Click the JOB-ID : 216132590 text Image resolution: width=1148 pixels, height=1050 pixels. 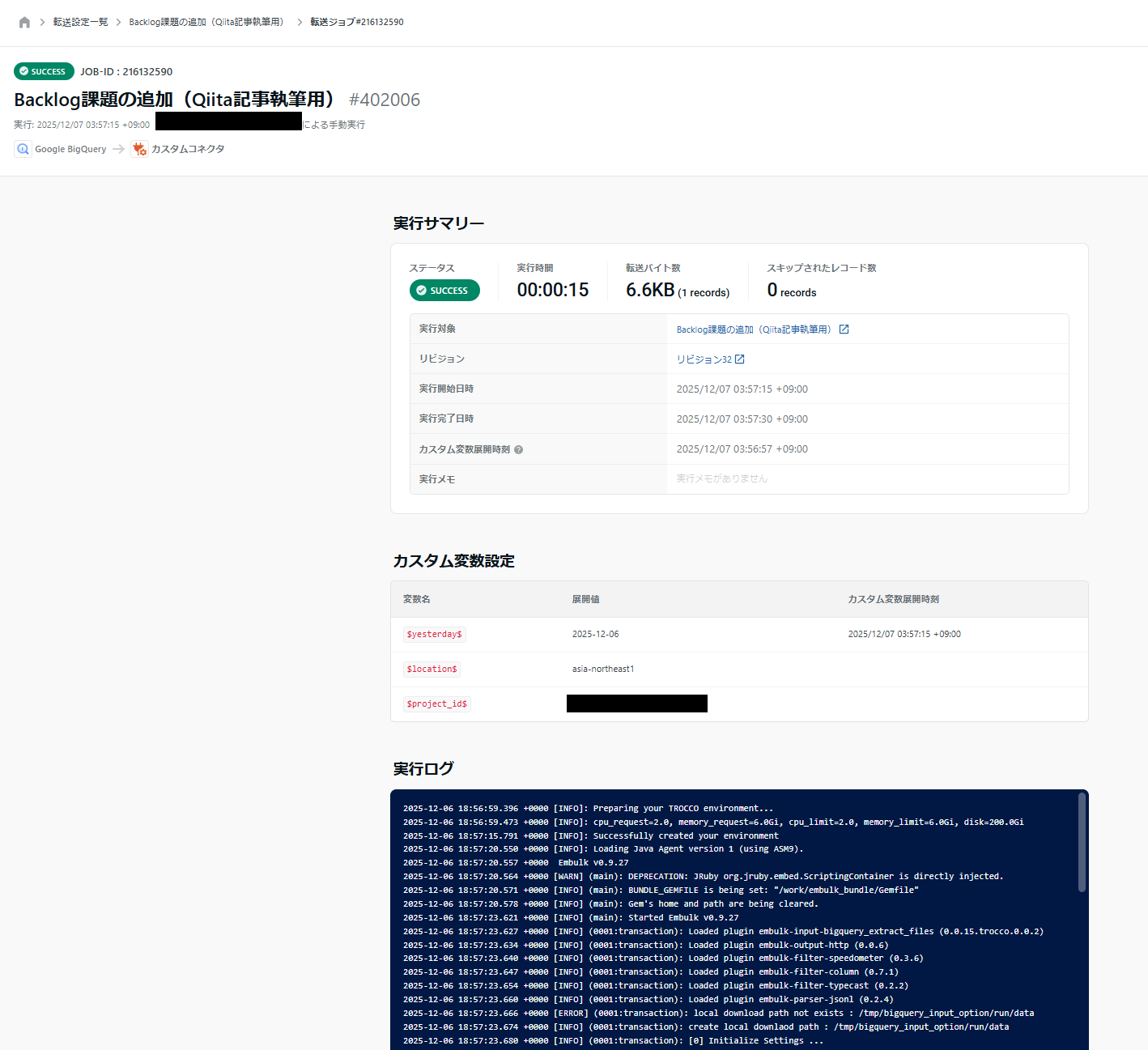coord(126,71)
